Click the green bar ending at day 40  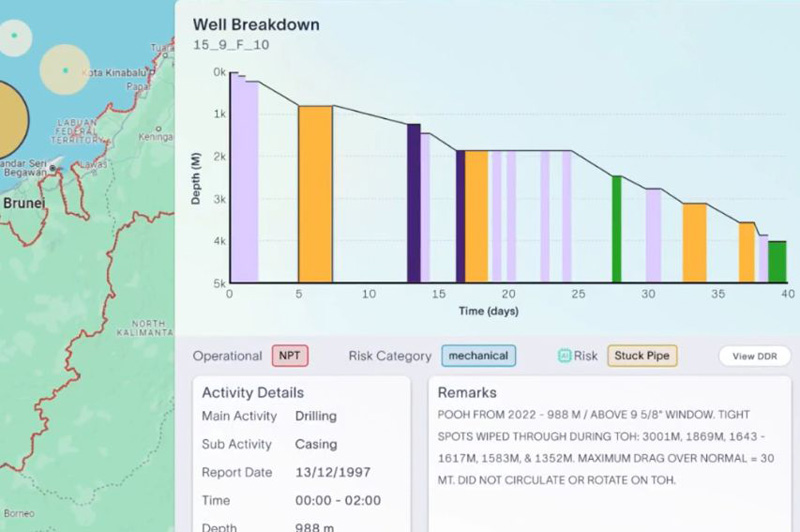(778, 262)
